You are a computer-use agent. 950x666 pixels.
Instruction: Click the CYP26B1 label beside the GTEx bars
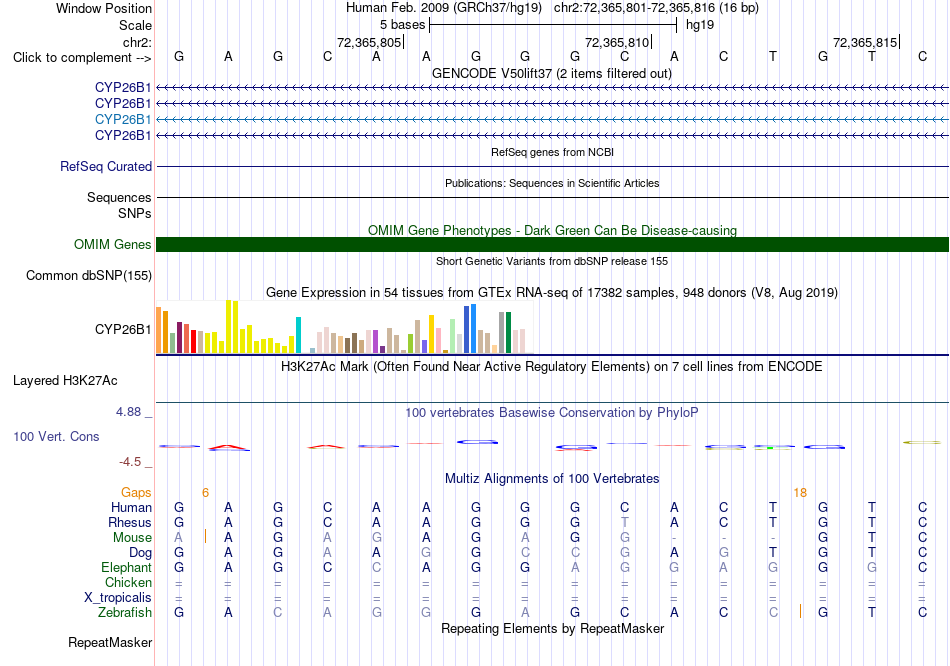coord(123,329)
